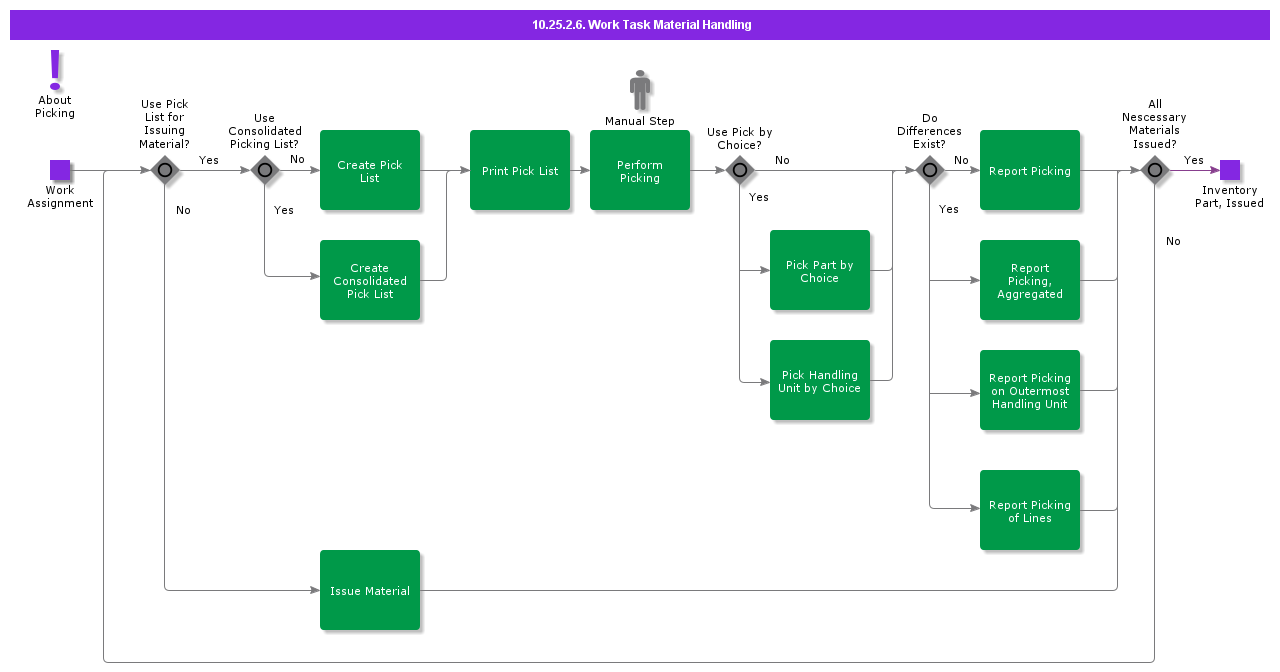Select the 'Use Consolidated Picking List?' gateway diamond

click(x=265, y=170)
